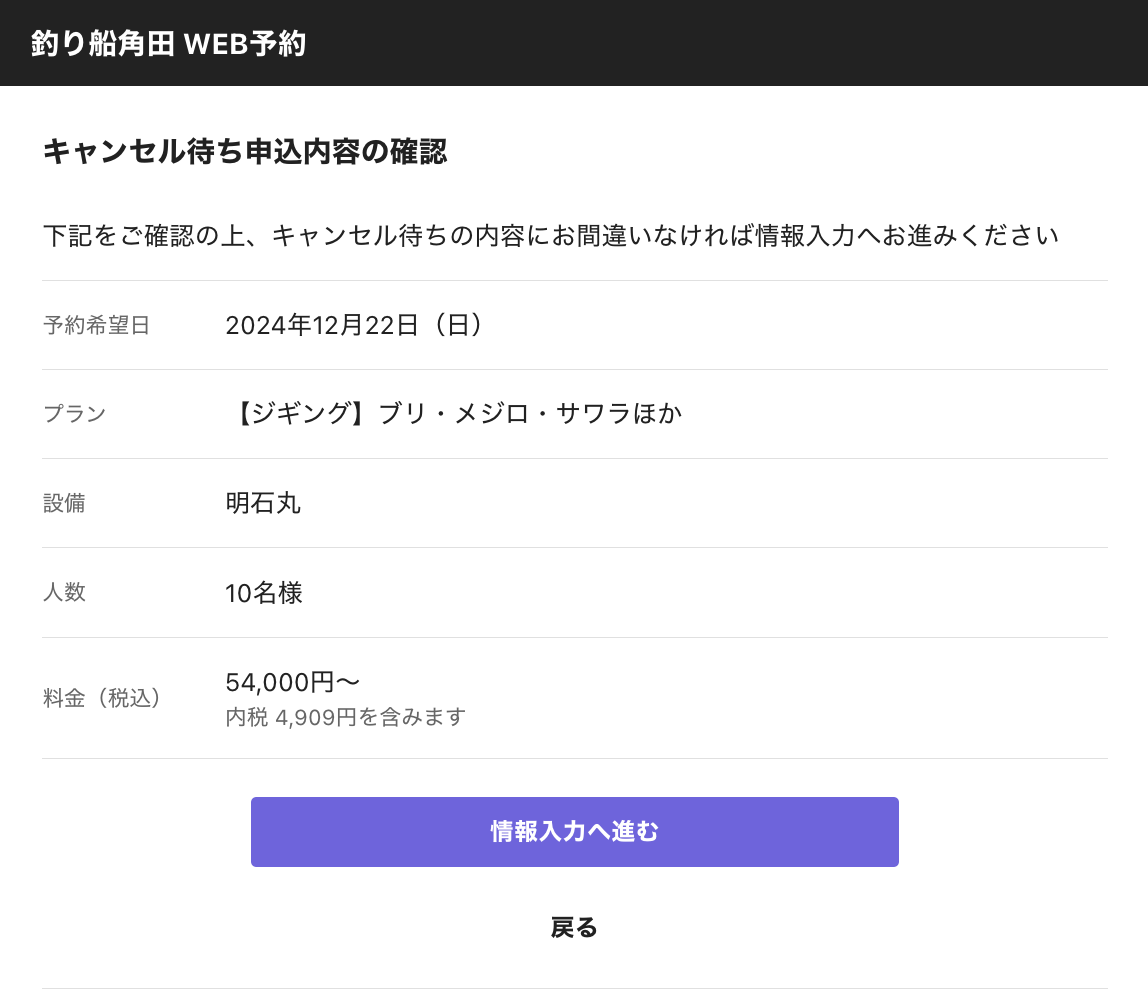Click the instruction sentence starting with 下記をご確認の上

coord(550,236)
